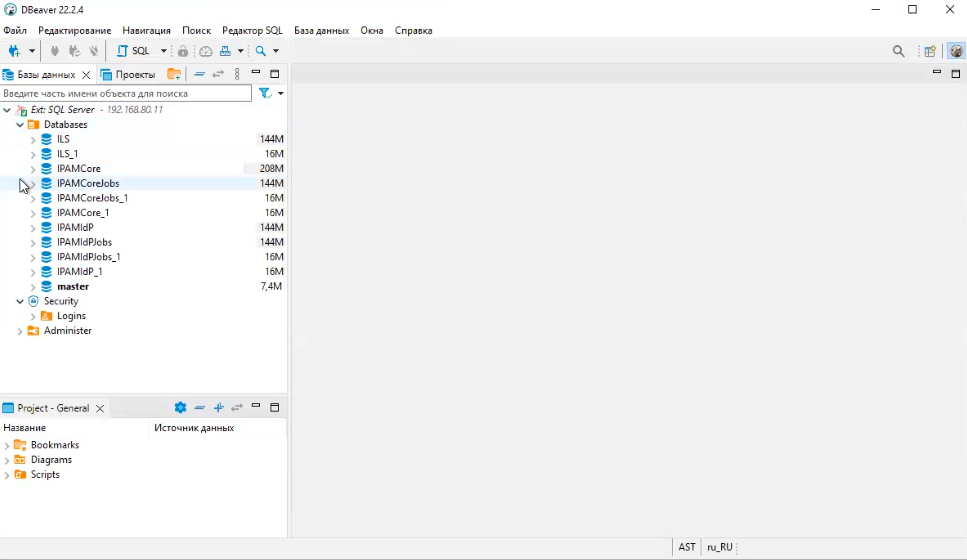
Task: Open the navigator view menu three dots
Action: tap(237, 74)
